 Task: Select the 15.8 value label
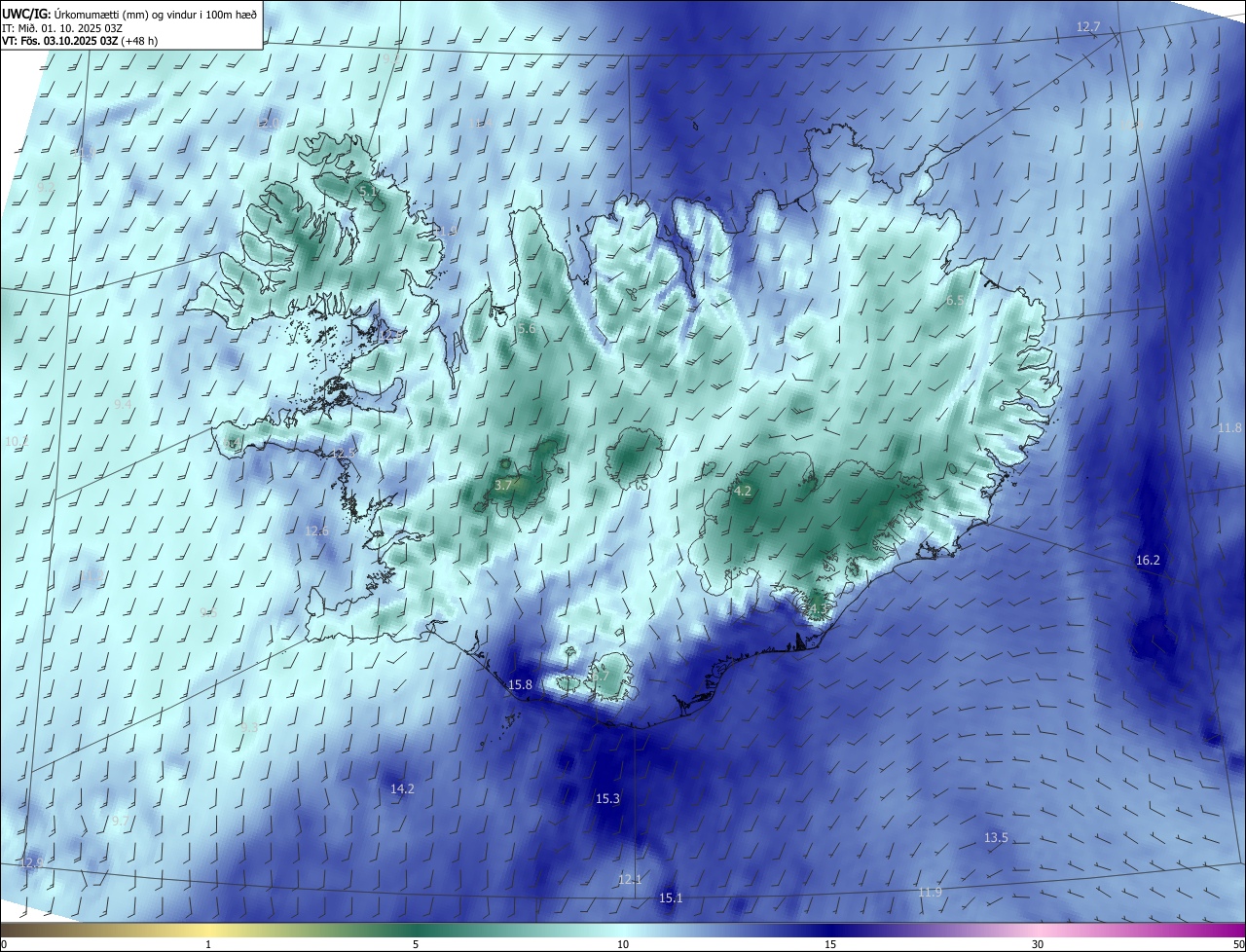point(521,685)
